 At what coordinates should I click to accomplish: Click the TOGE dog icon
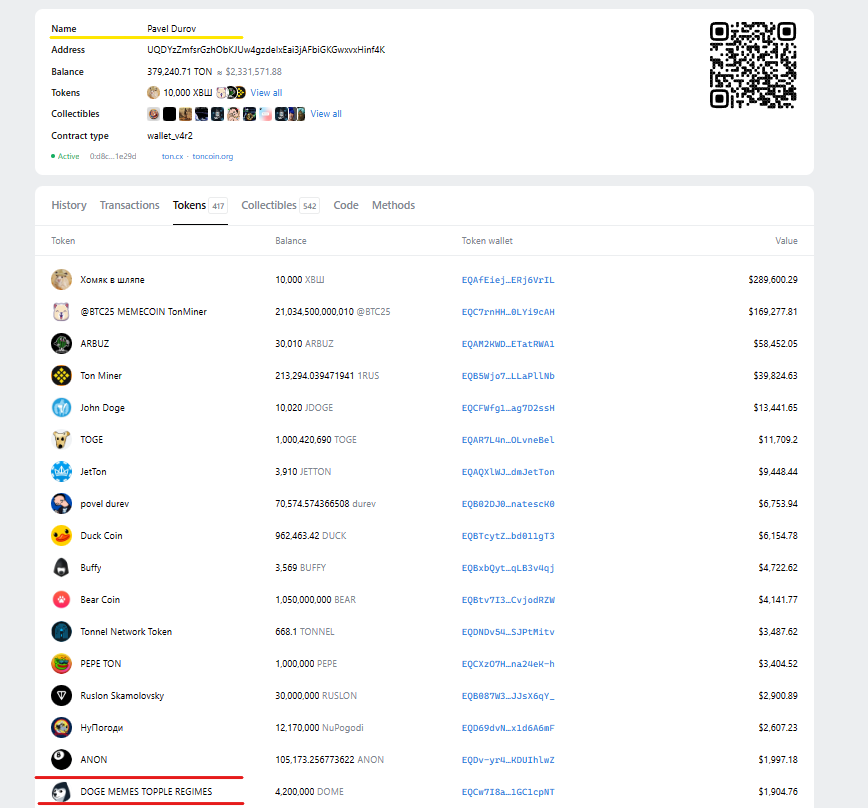click(x=61, y=439)
